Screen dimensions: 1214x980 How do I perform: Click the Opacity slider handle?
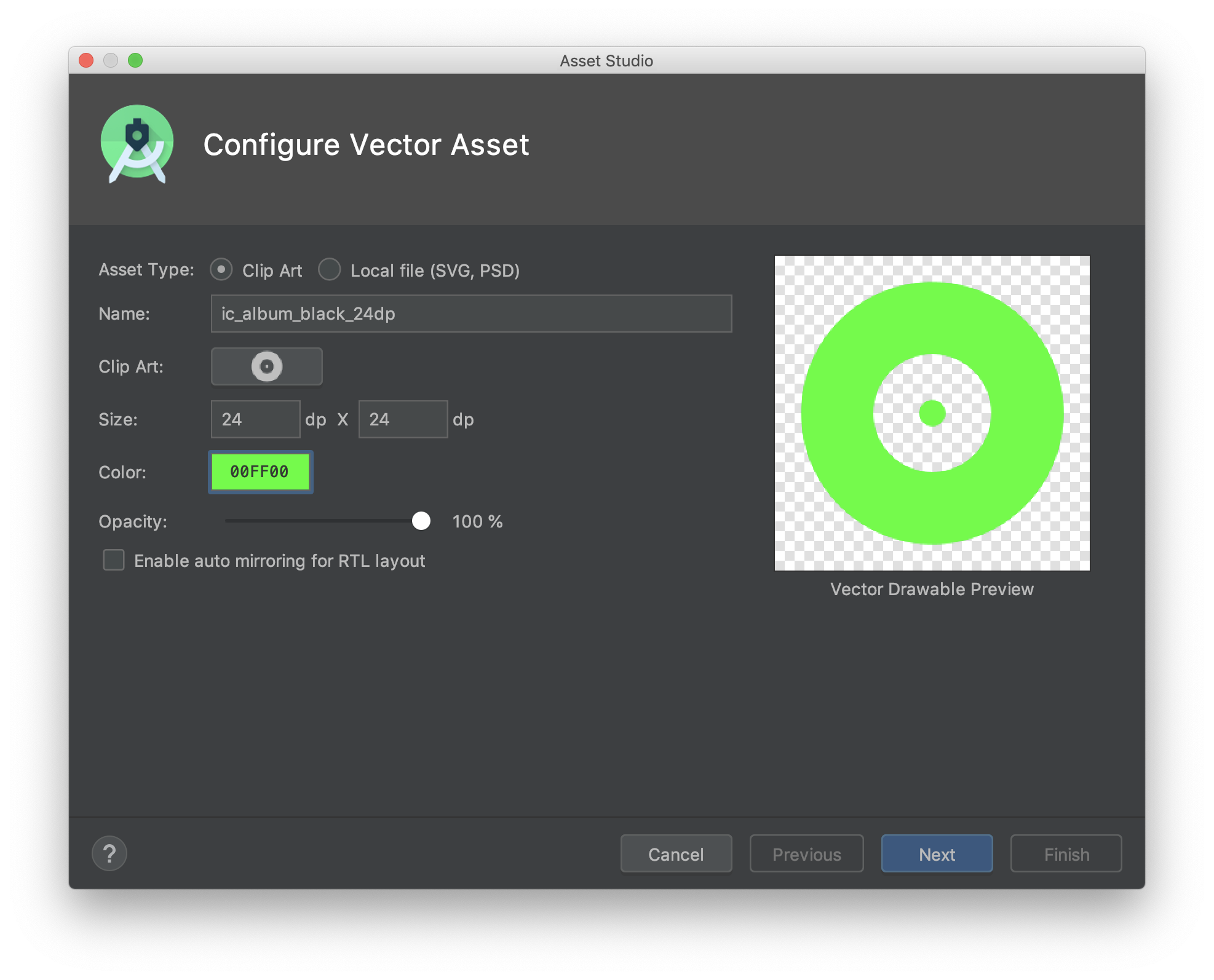coord(421,521)
